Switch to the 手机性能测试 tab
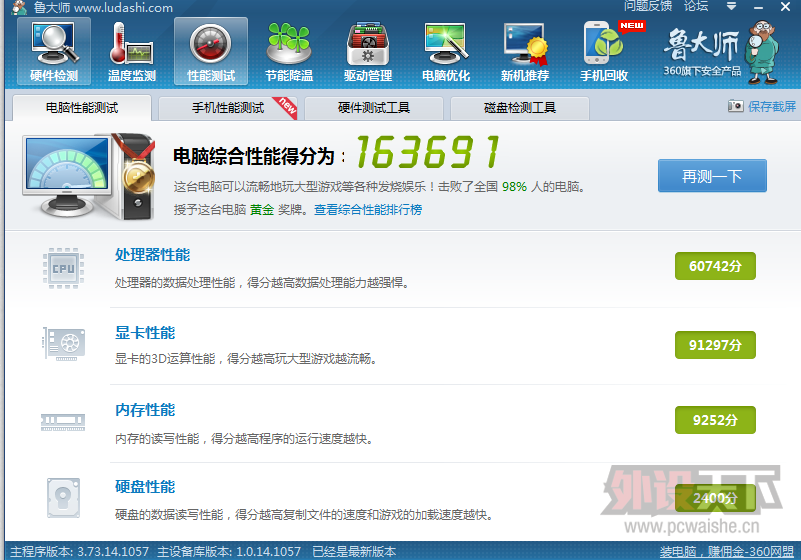This screenshot has height=560, width=801. pos(228,108)
